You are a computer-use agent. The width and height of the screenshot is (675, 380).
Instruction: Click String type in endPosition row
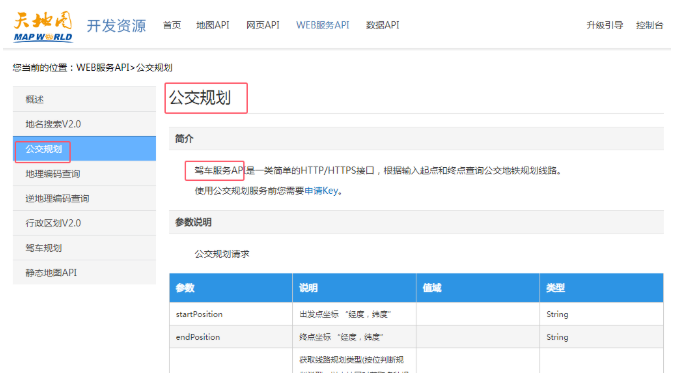click(x=601, y=337)
